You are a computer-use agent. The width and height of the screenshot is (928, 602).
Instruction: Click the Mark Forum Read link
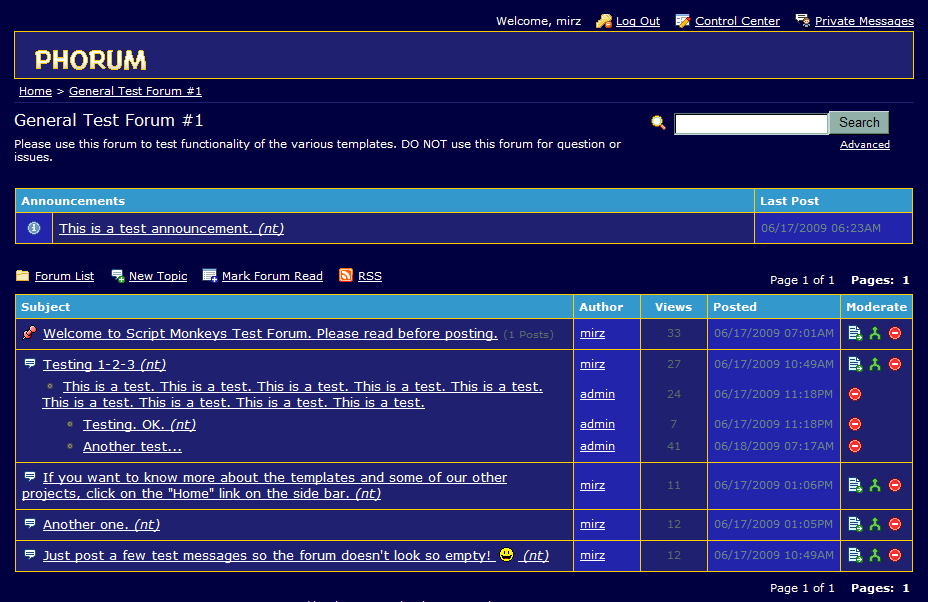(x=272, y=276)
